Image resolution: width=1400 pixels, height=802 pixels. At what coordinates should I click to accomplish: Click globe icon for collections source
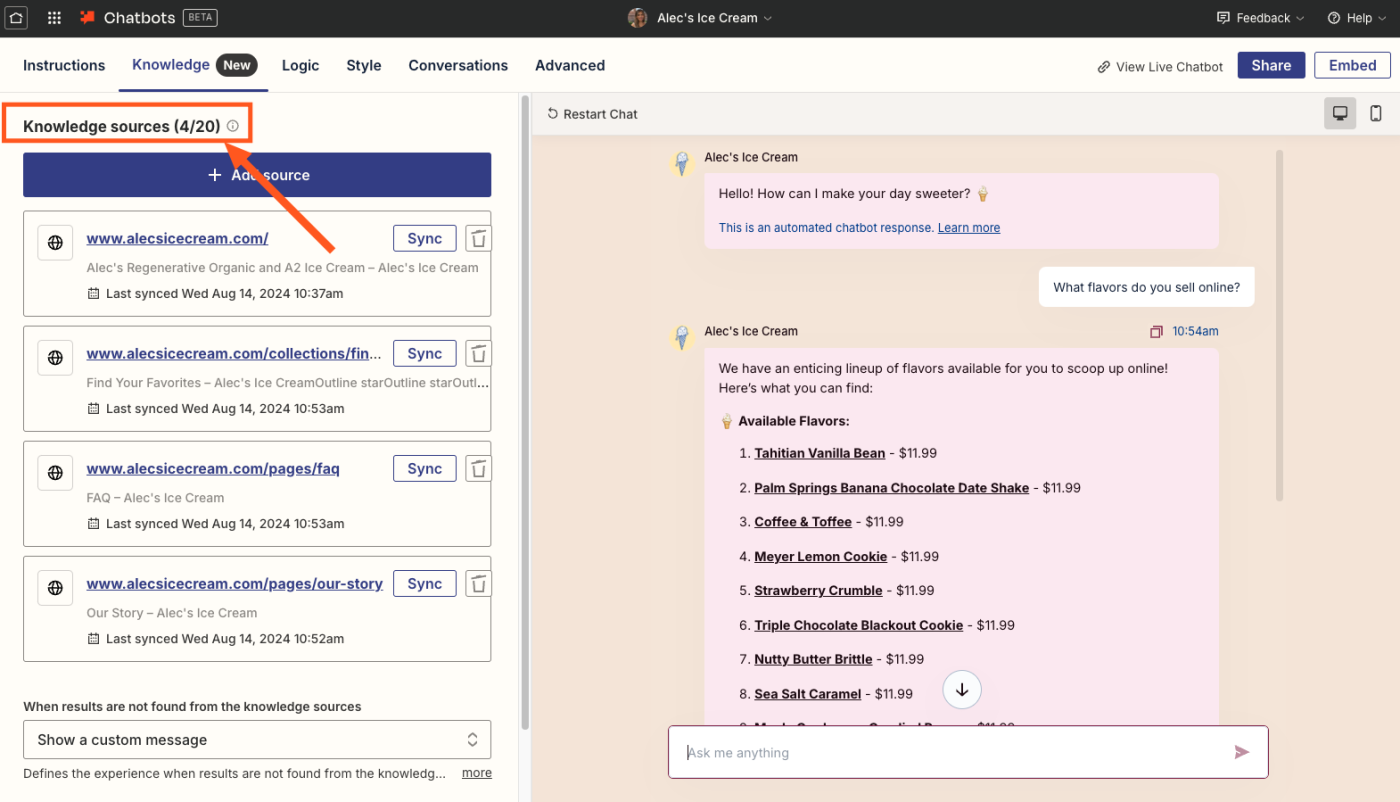coord(56,358)
